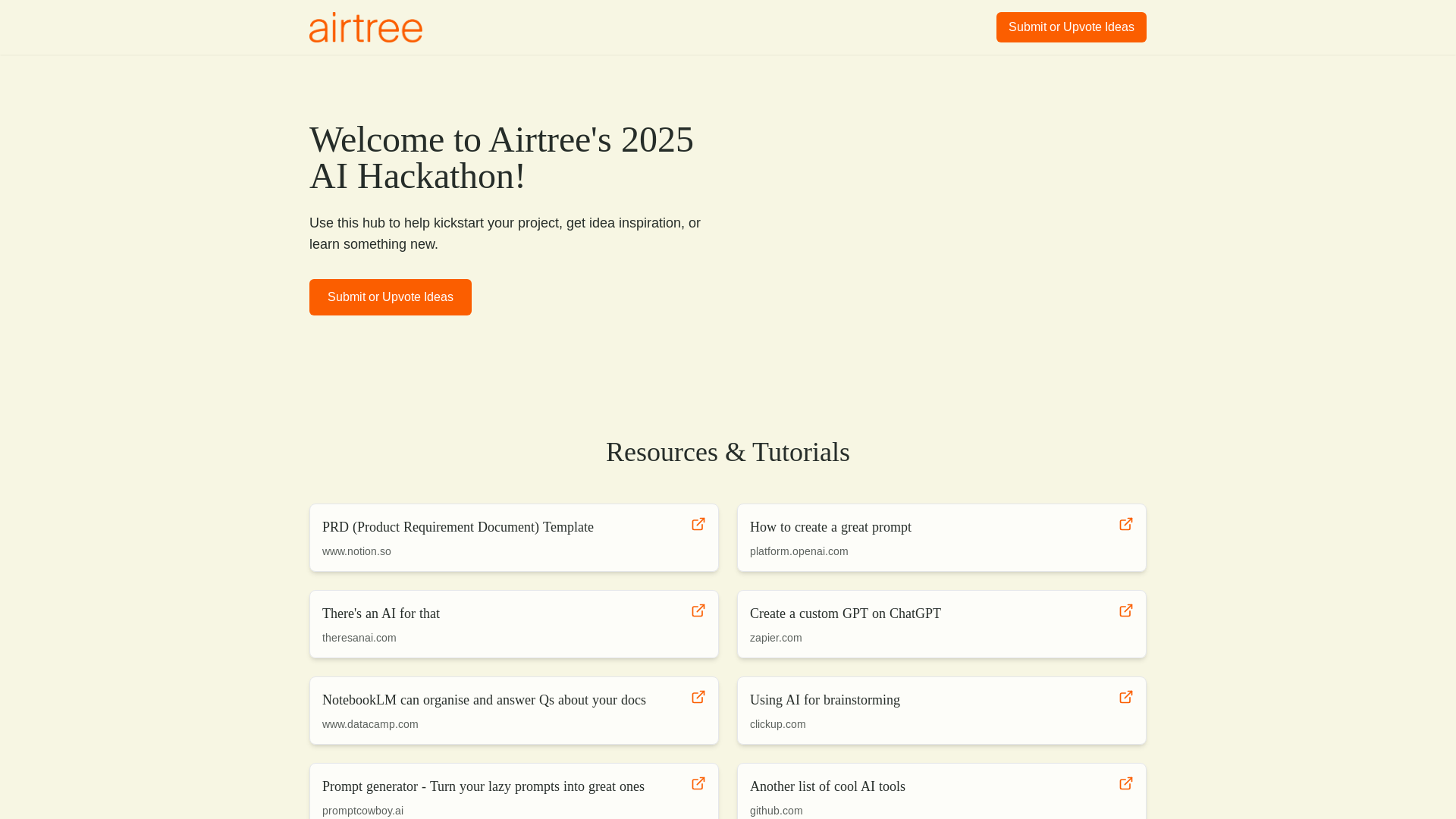Click promptcowboy.ai domain text
The height and width of the screenshot is (819, 1456).
click(362, 811)
